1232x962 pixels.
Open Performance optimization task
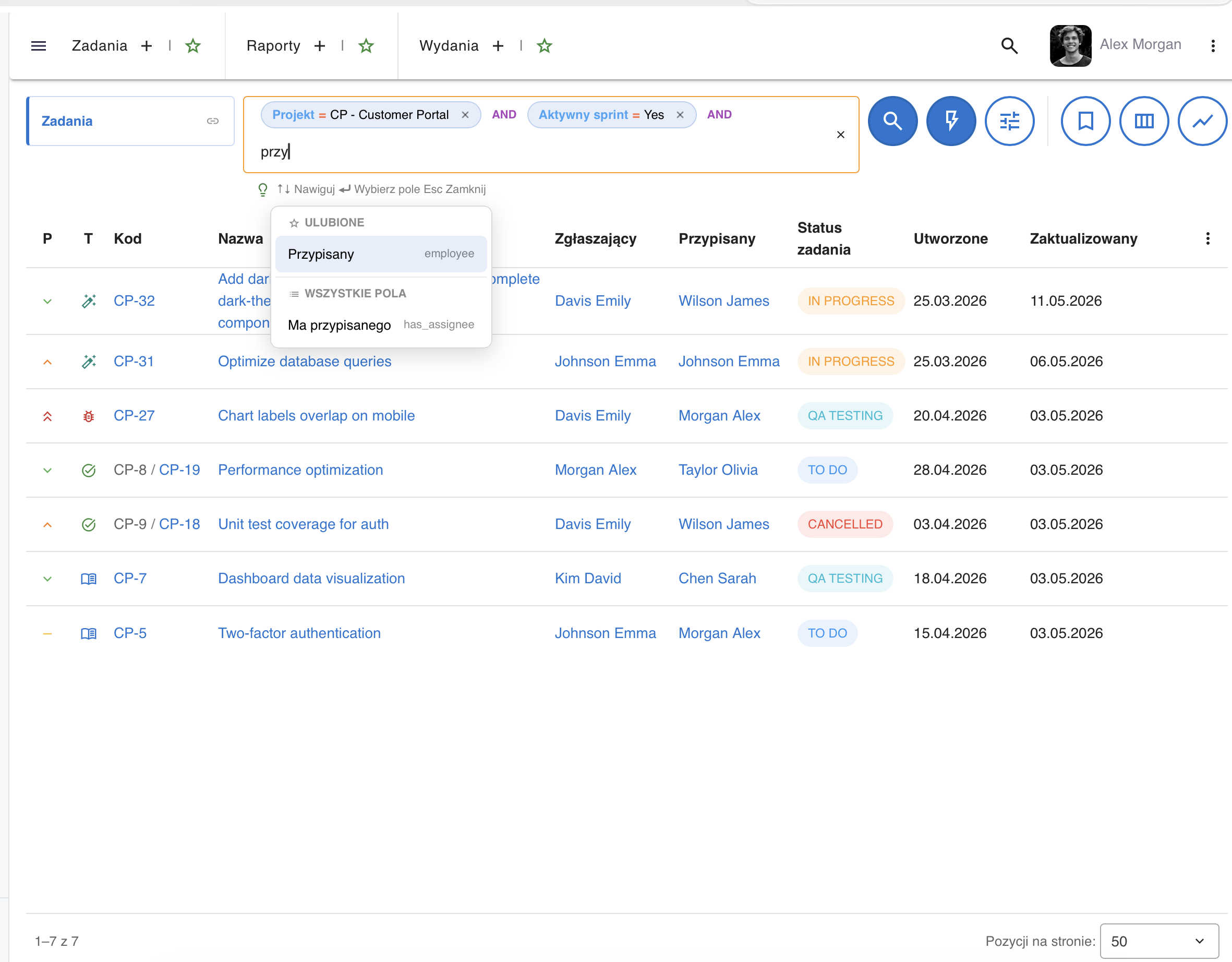coord(300,470)
